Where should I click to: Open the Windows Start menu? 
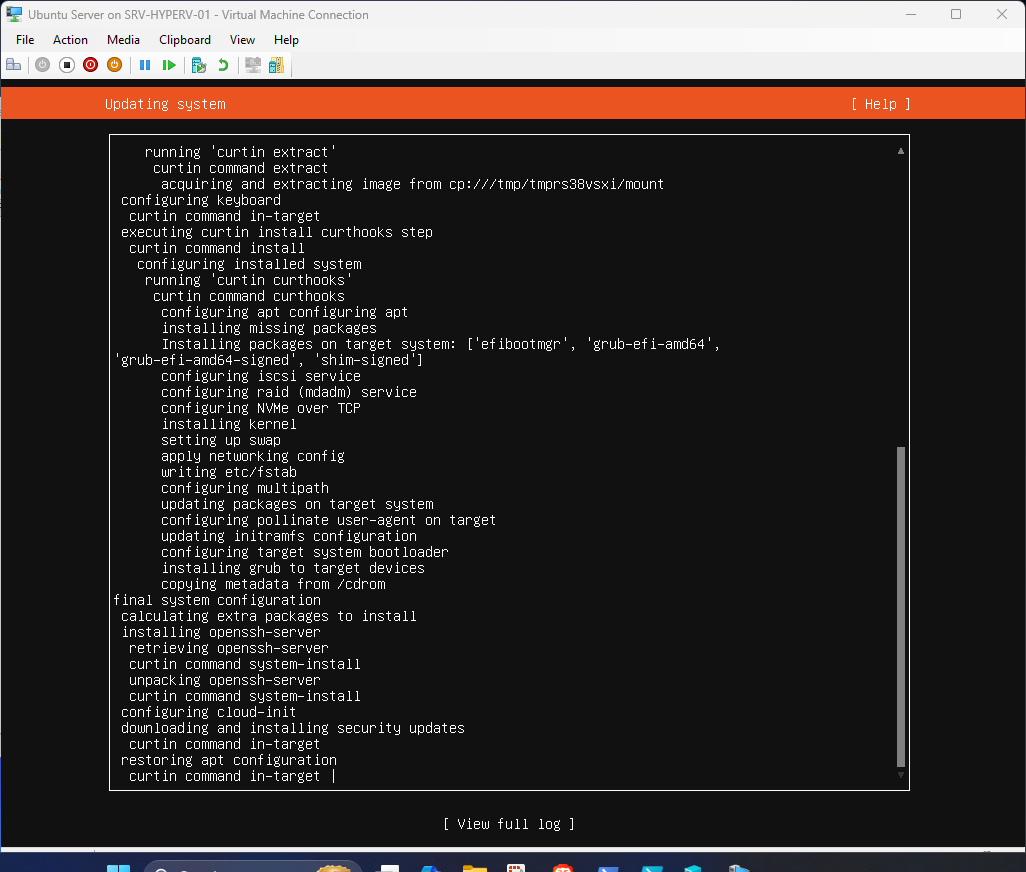tap(118, 864)
